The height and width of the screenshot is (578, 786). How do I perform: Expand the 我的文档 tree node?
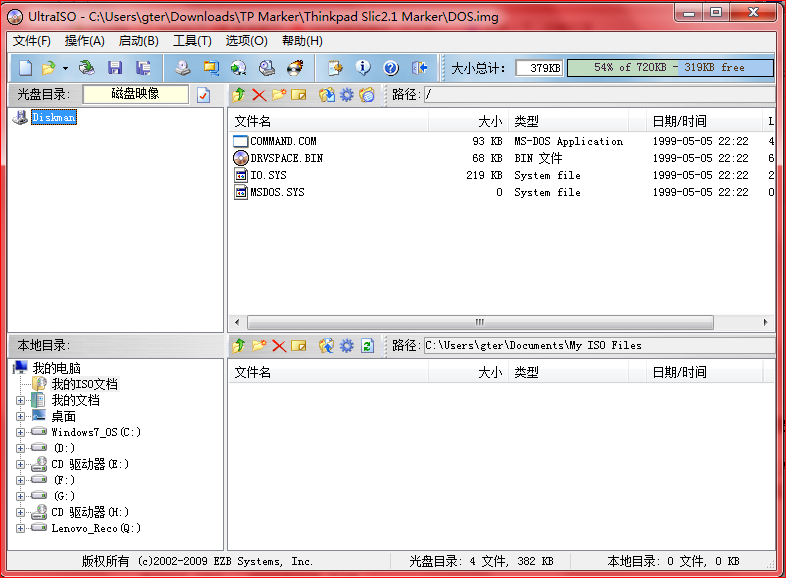tap(20, 400)
